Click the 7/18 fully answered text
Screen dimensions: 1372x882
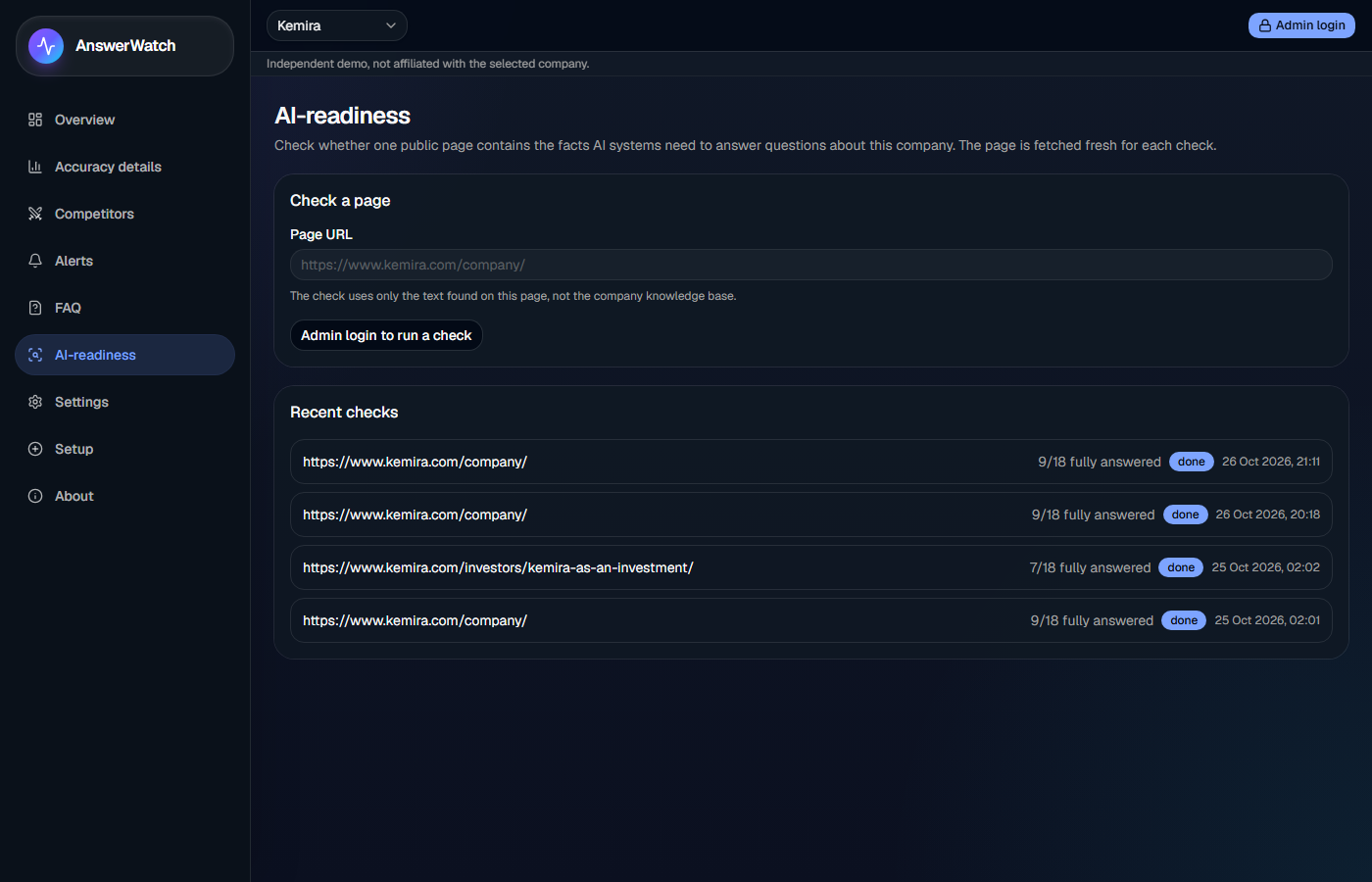click(1090, 567)
